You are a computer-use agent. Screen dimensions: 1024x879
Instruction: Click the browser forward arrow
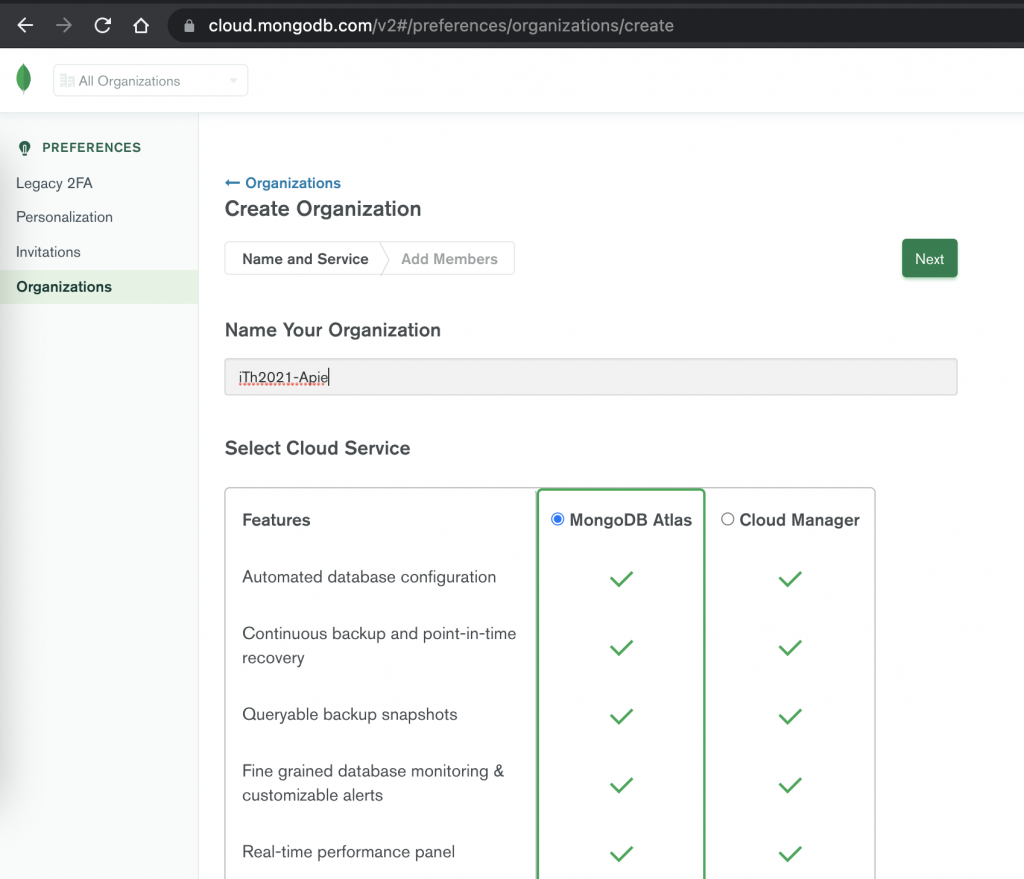pyautogui.click(x=64, y=25)
